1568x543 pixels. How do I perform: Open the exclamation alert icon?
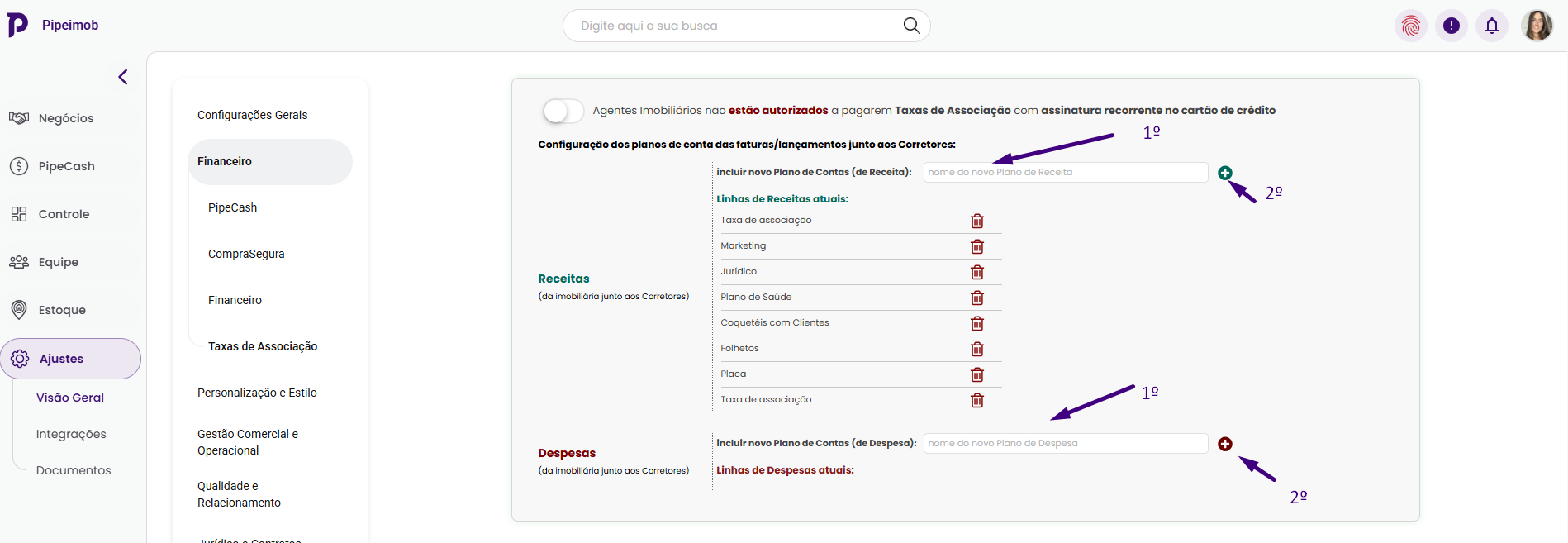click(1452, 26)
